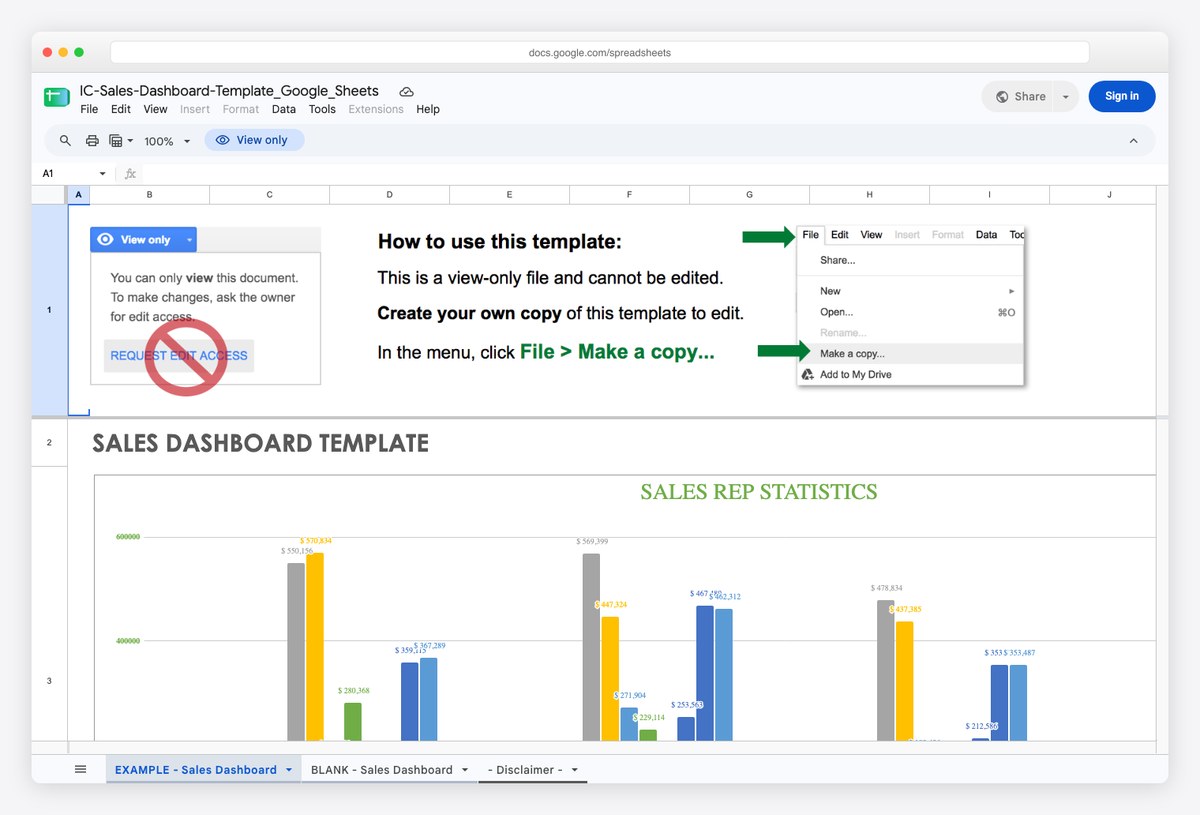
Task: Open EXAMPLE - Sales Dashboard tab menu arrow
Action: pyautogui.click(x=289, y=770)
